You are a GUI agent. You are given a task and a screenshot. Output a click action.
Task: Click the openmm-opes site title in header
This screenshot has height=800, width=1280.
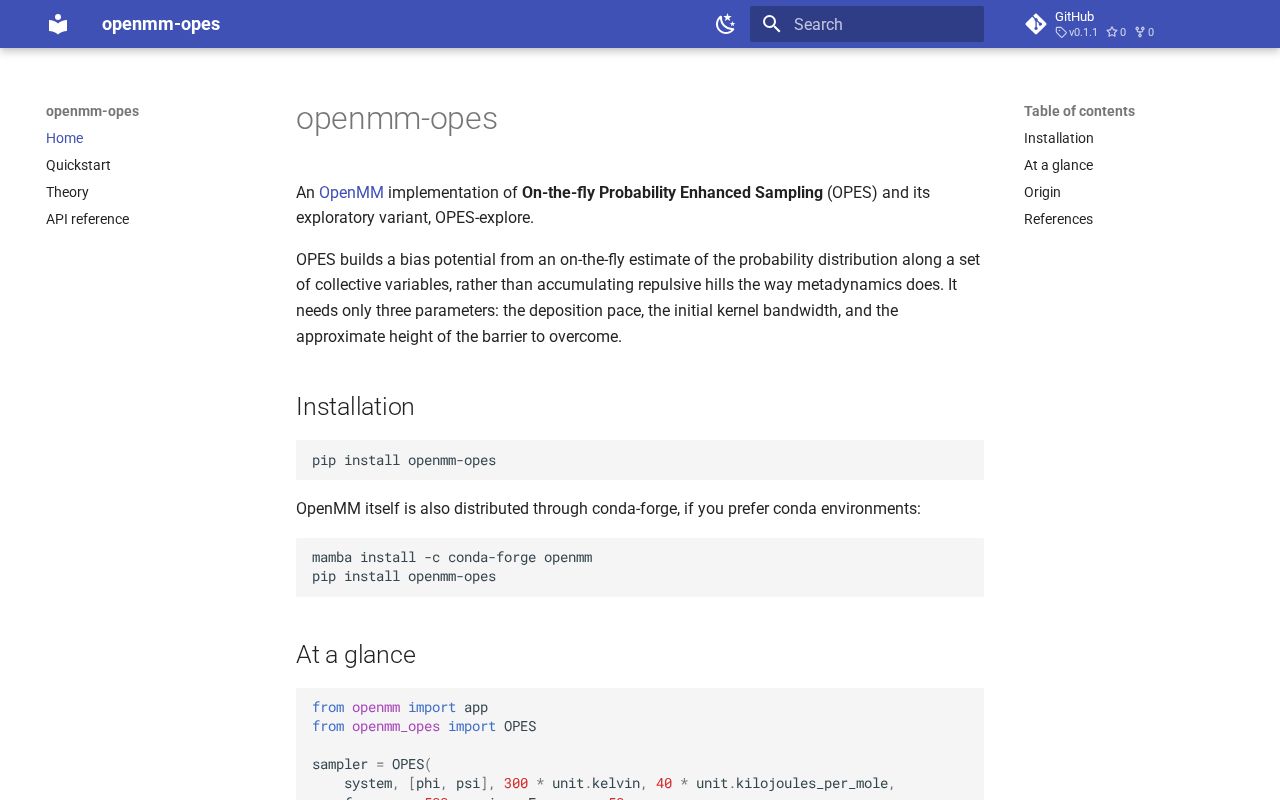[x=161, y=24]
